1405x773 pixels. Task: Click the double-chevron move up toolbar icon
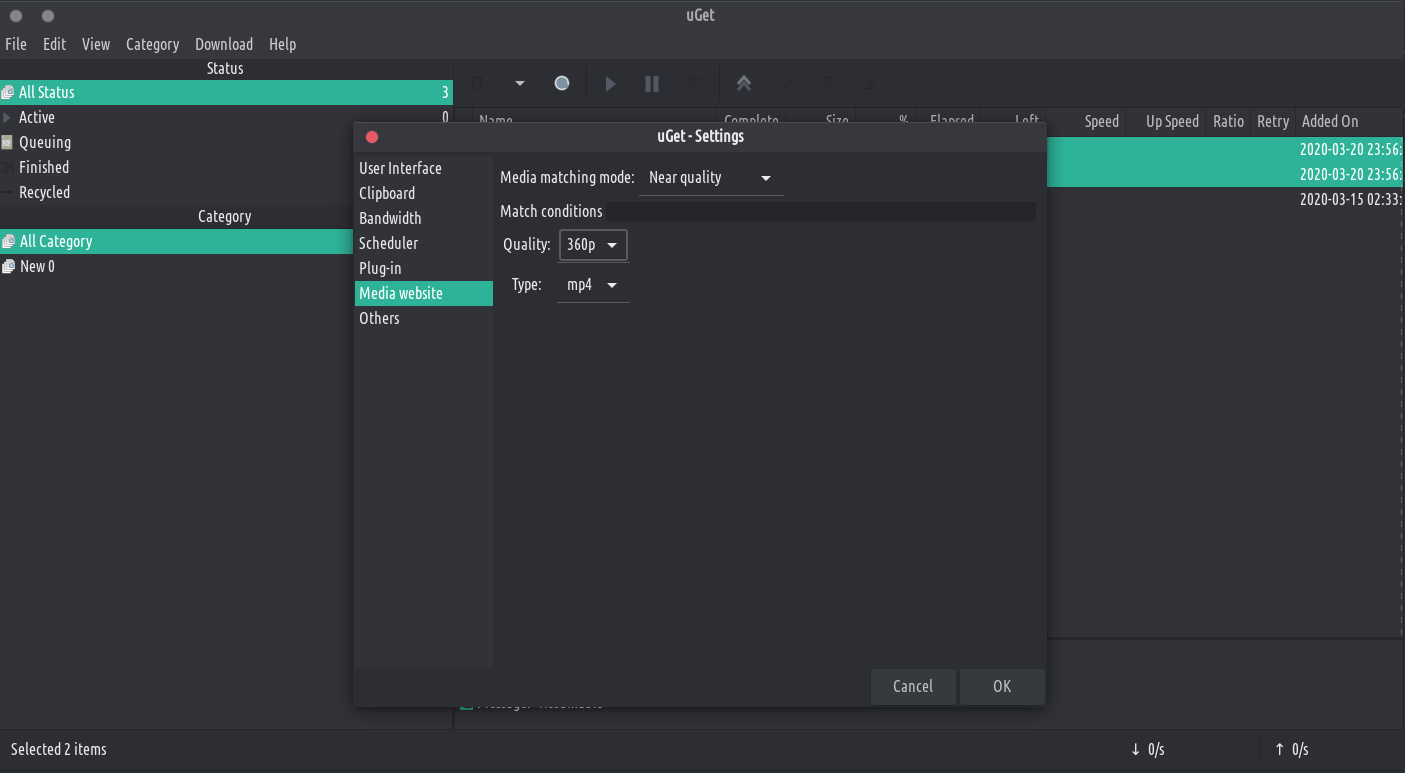[744, 84]
